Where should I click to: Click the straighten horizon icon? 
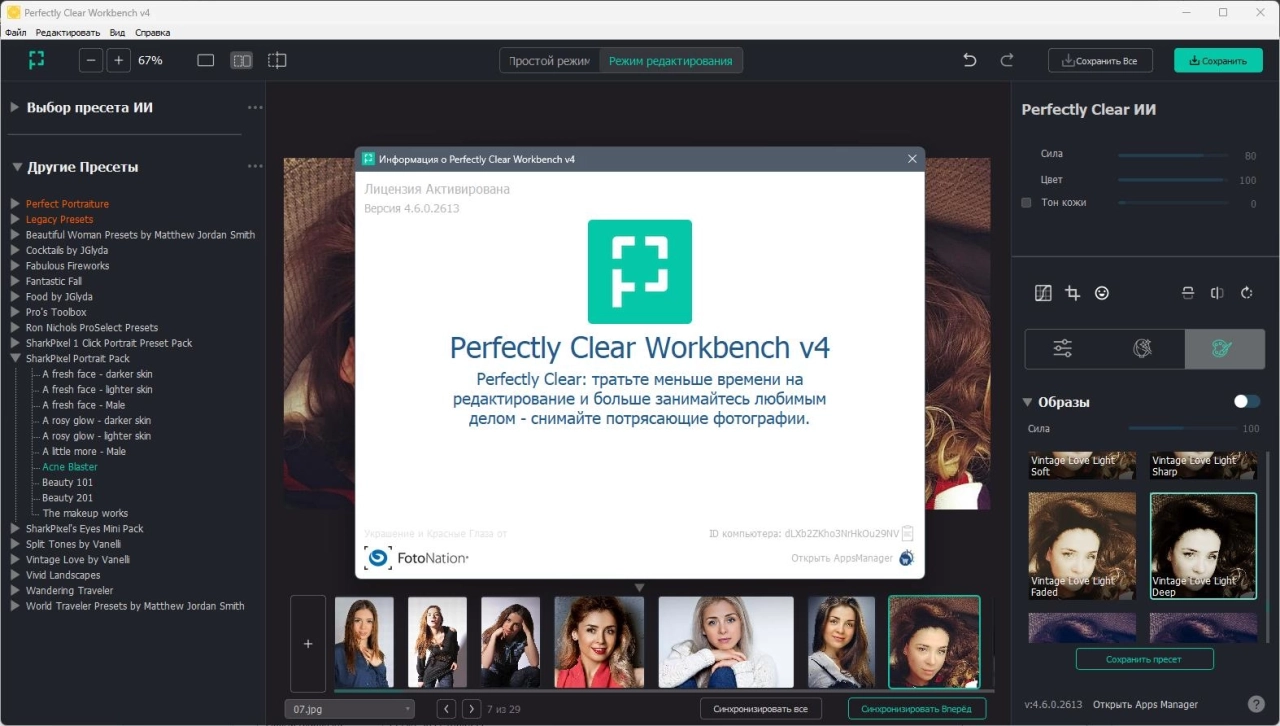coord(1188,293)
